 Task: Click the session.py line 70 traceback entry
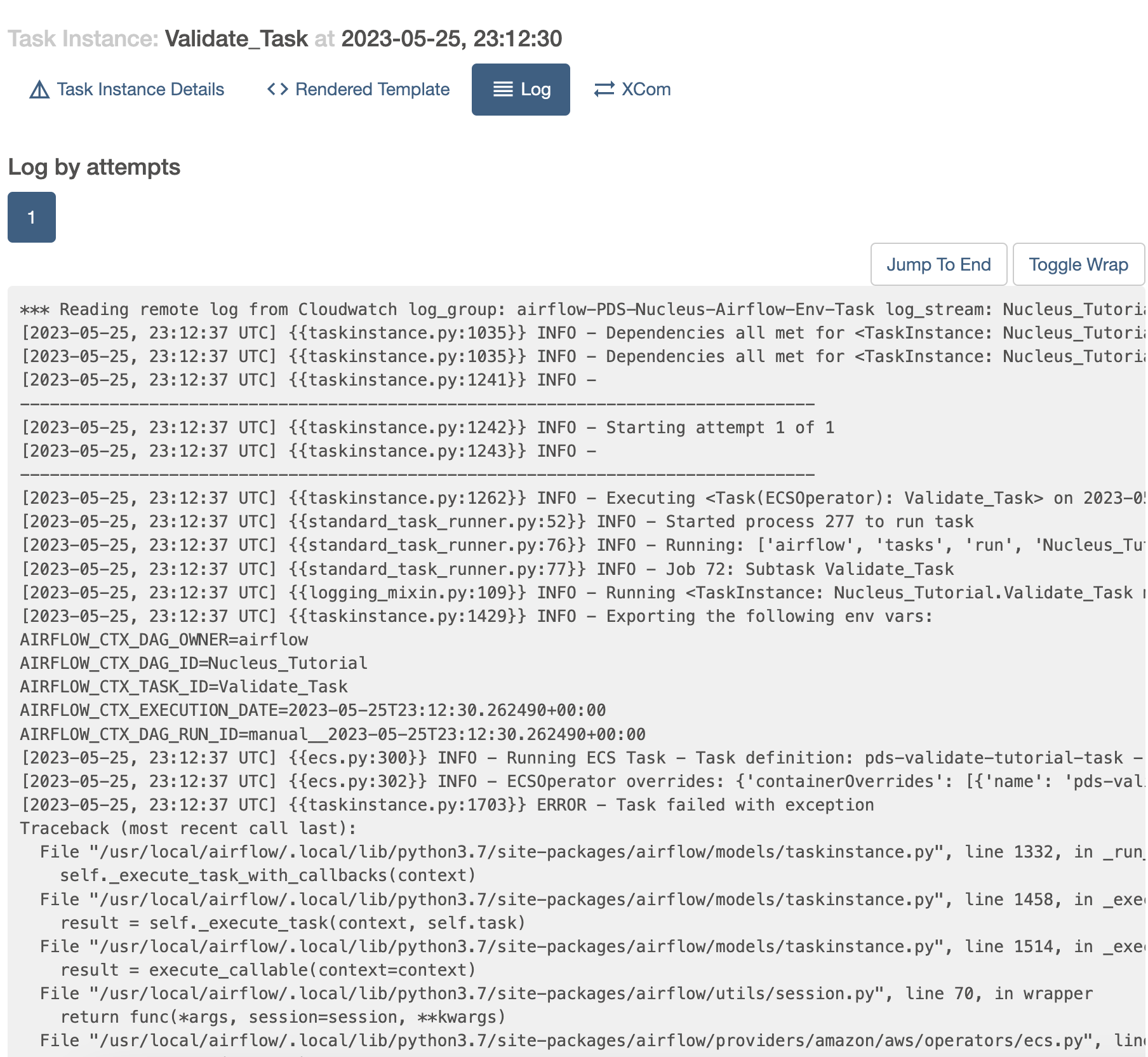click(566, 993)
